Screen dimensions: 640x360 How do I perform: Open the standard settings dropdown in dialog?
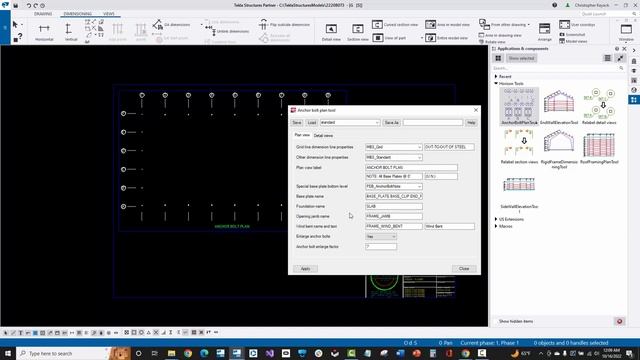tap(350, 122)
